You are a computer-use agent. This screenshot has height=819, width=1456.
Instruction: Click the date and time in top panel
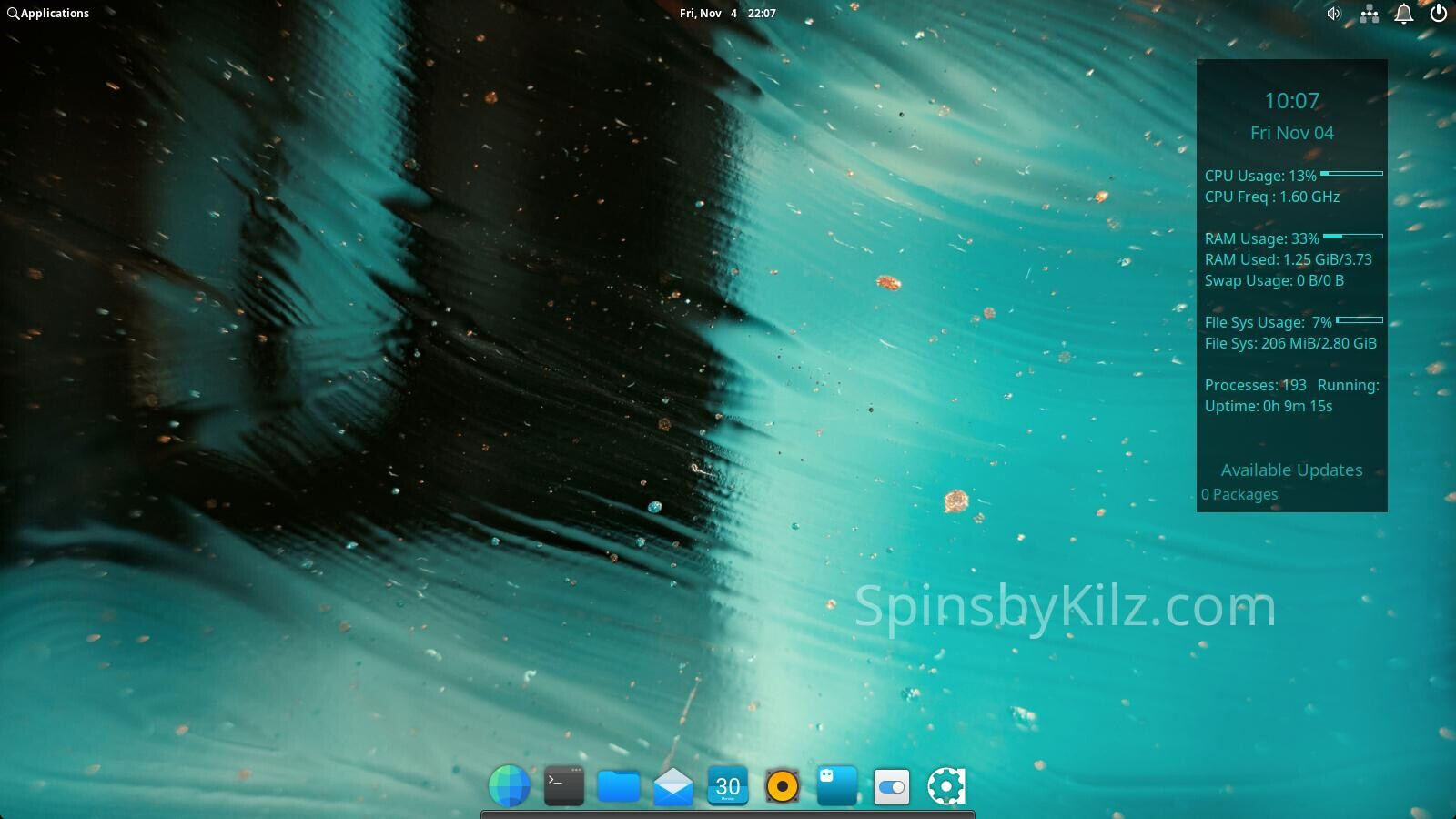(x=727, y=14)
